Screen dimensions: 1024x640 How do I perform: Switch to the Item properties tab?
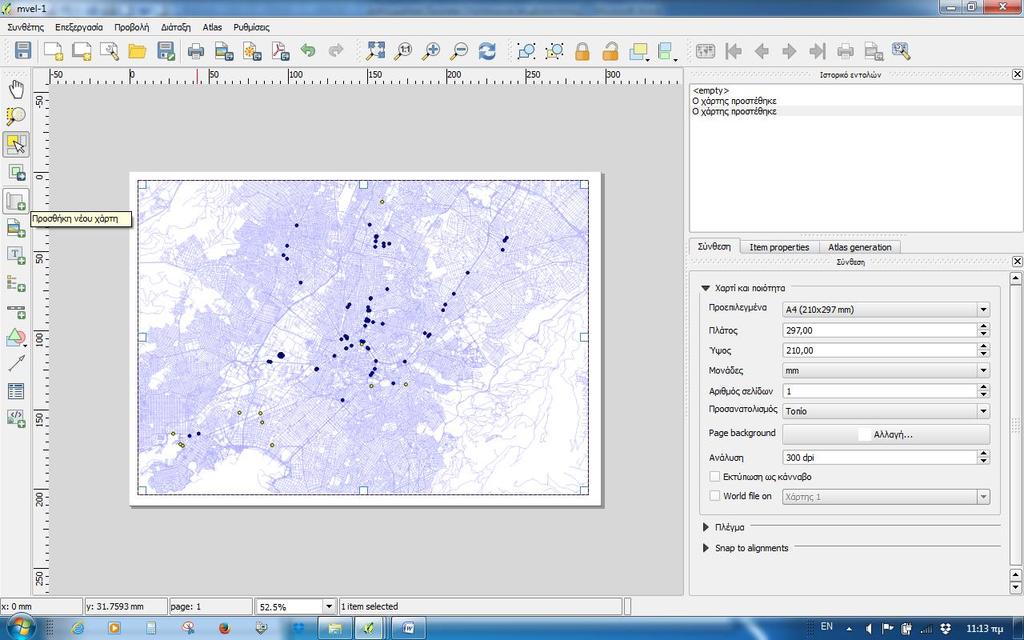(x=779, y=247)
